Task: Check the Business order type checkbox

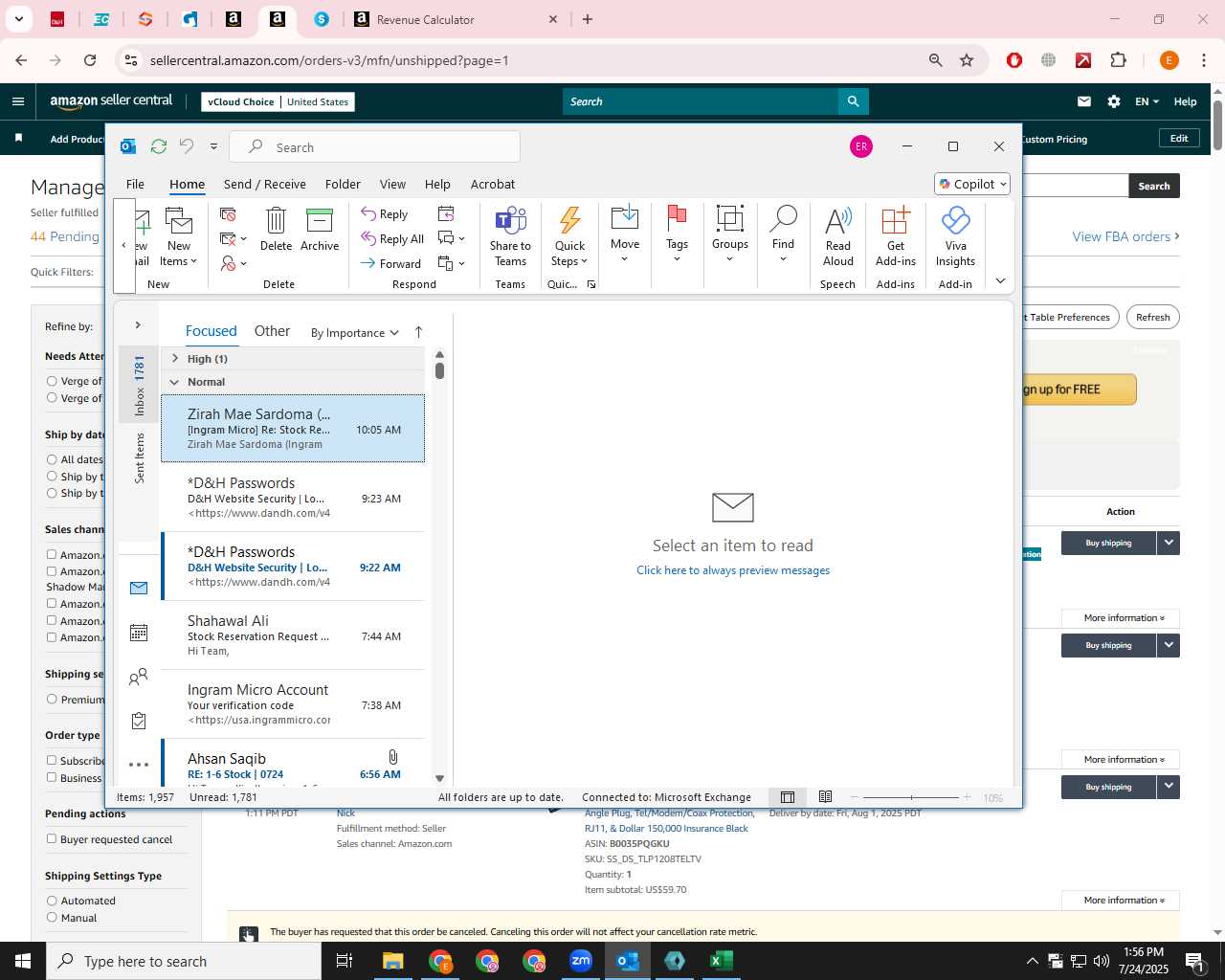Action: pos(52,778)
